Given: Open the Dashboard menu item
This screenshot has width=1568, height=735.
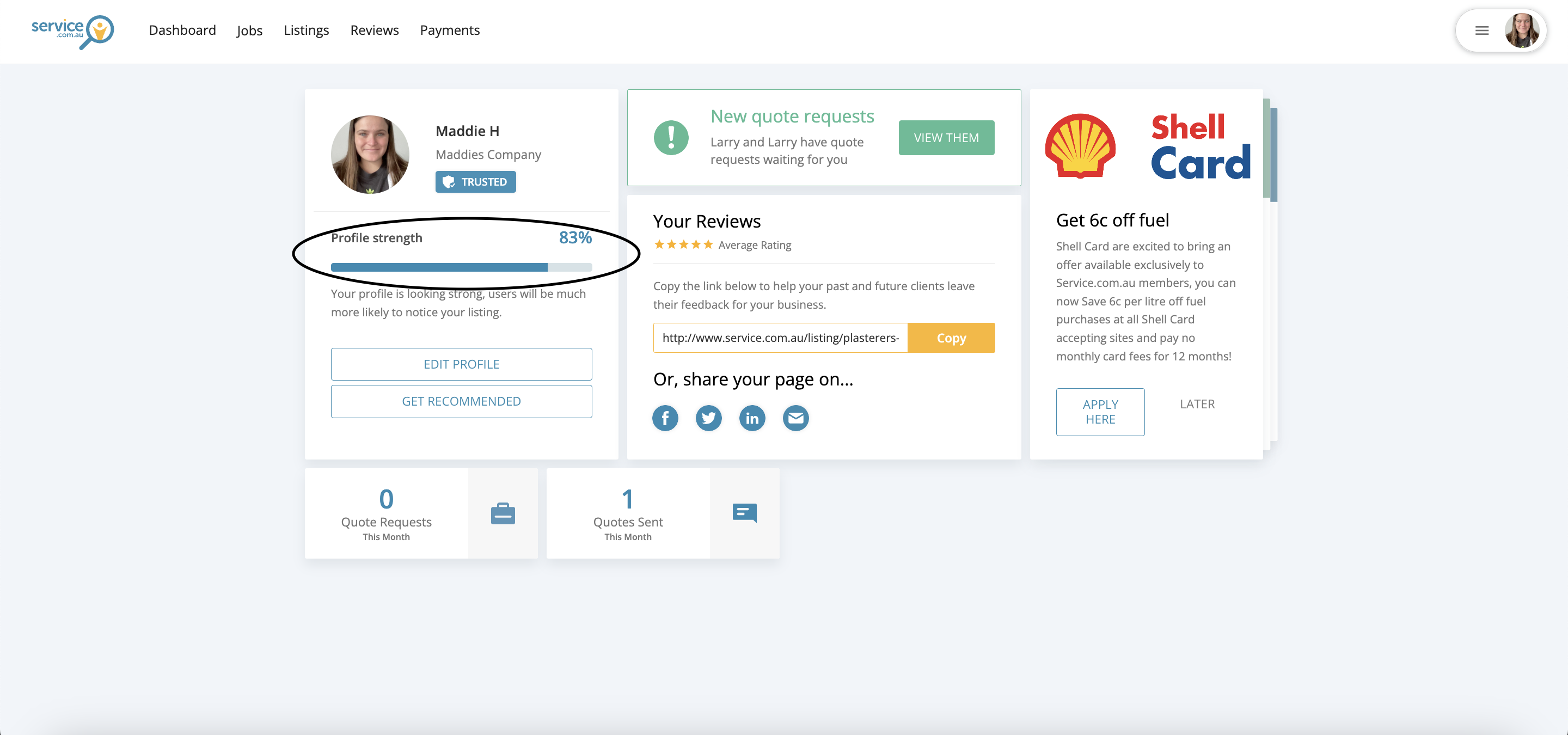Looking at the screenshot, I should pos(182,30).
